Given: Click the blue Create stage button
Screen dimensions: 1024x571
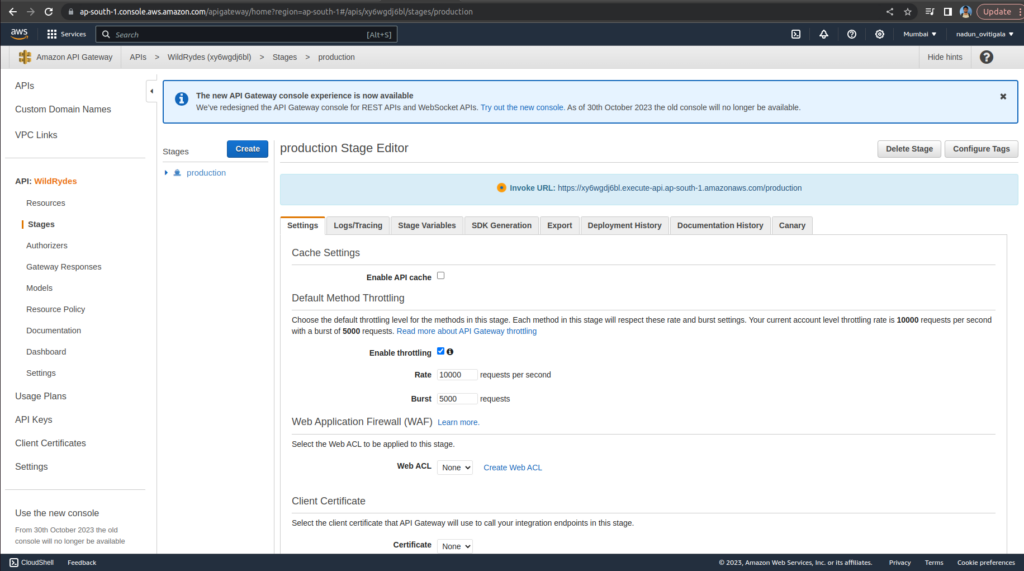Looking at the screenshot, I should click(x=248, y=149).
